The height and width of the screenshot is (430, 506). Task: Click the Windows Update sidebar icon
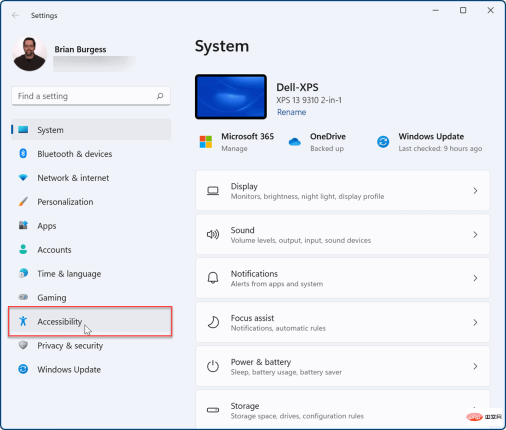(23, 369)
